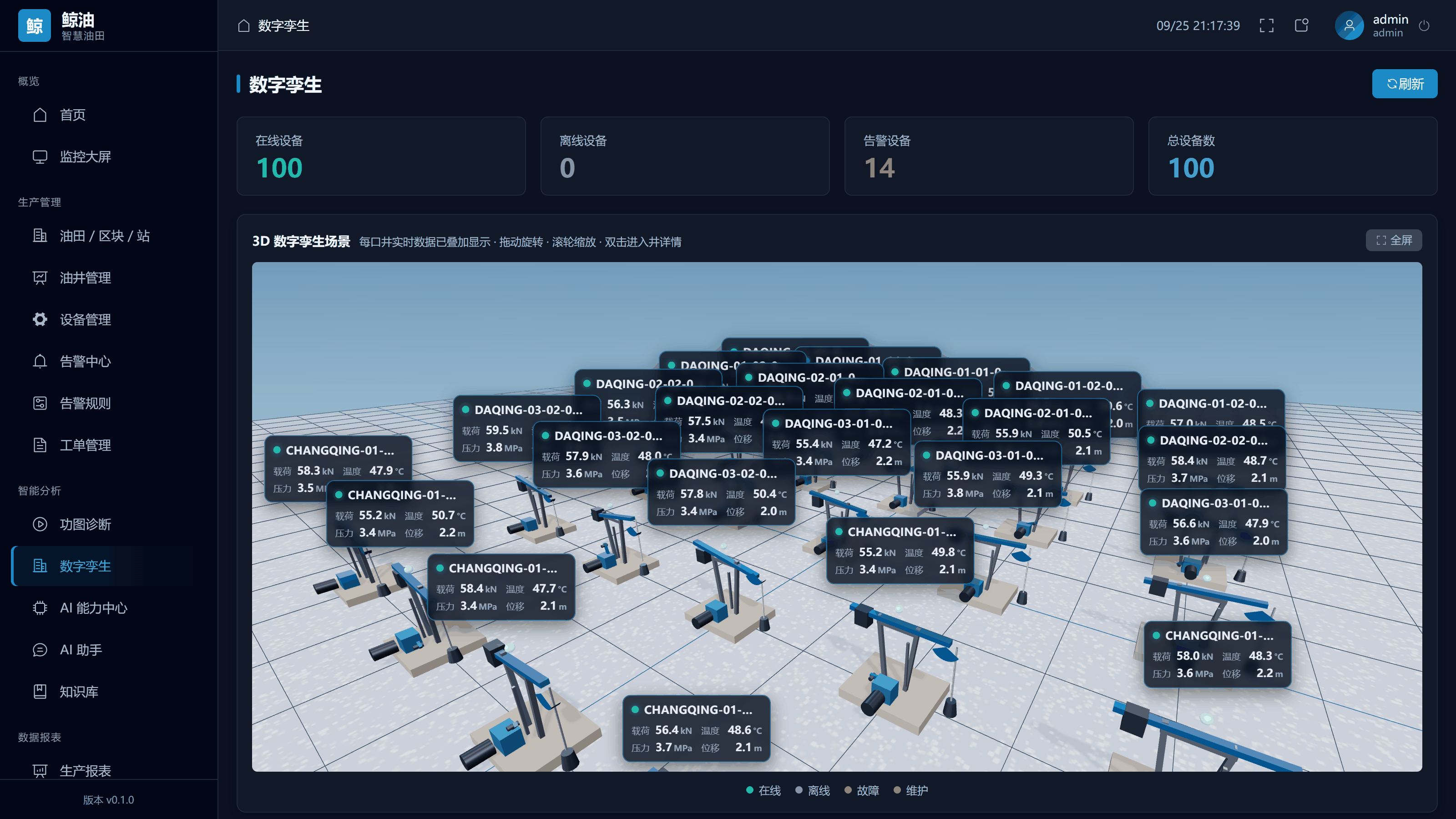This screenshot has width=1456, height=819.
Task: Click the 鲸油 logo icon
Action: click(x=35, y=25)
